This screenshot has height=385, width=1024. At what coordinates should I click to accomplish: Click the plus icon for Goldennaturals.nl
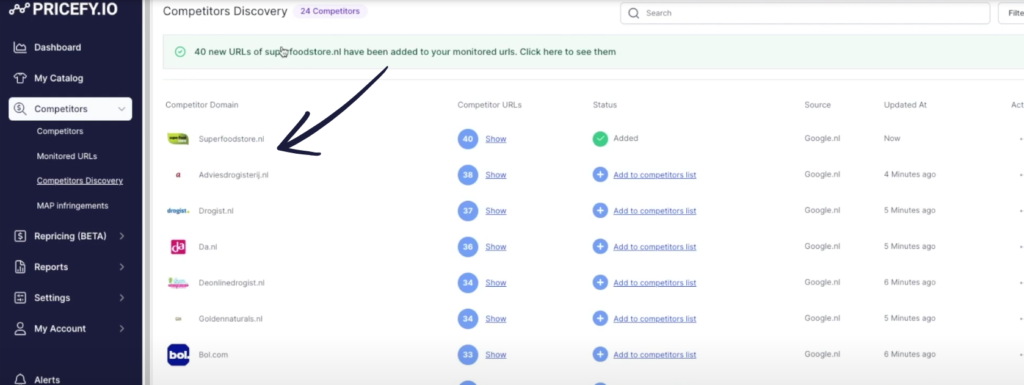tap(600, 318)
